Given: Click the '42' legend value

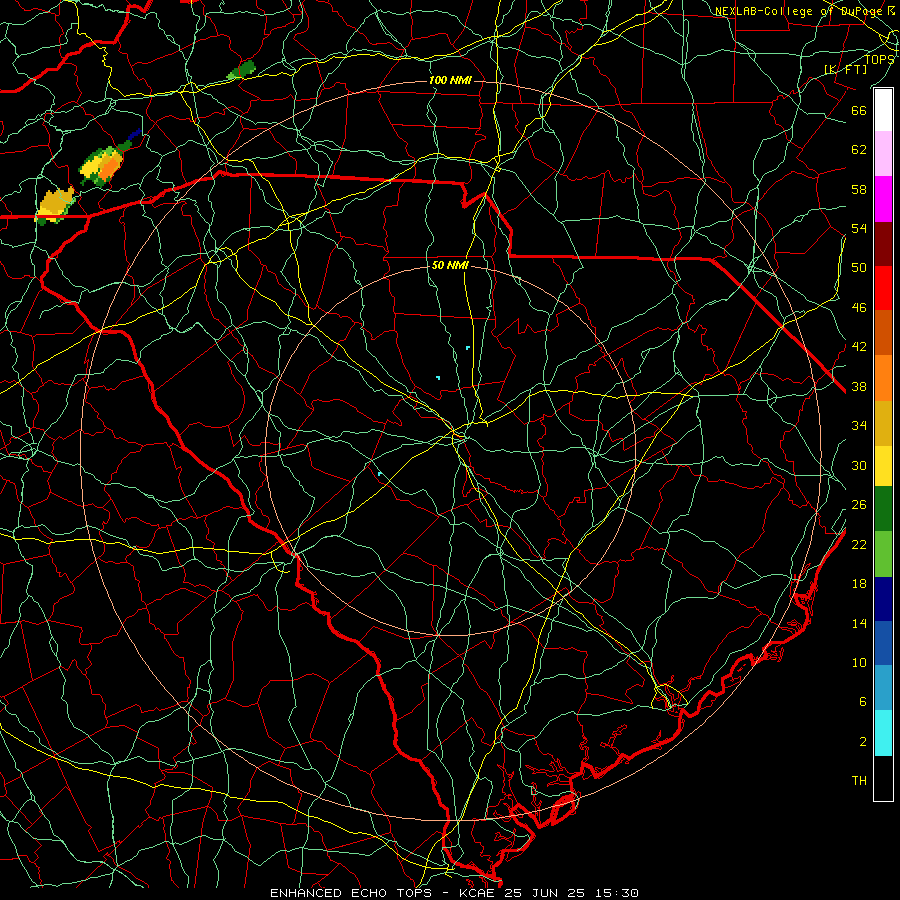Looking at the screenshot, I should [859, 347].
